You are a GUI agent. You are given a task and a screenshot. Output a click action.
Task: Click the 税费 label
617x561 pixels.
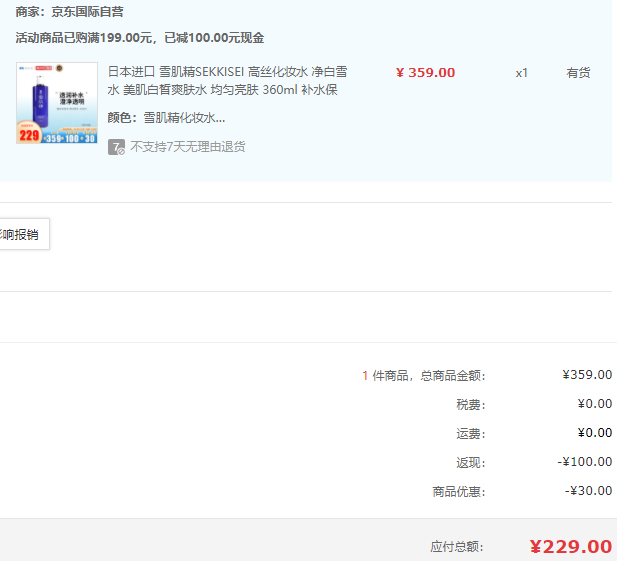[x=471, y=404]
